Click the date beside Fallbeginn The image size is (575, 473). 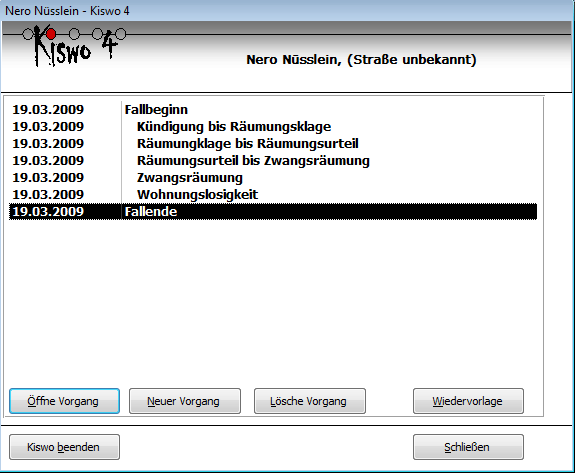(48, 110)
